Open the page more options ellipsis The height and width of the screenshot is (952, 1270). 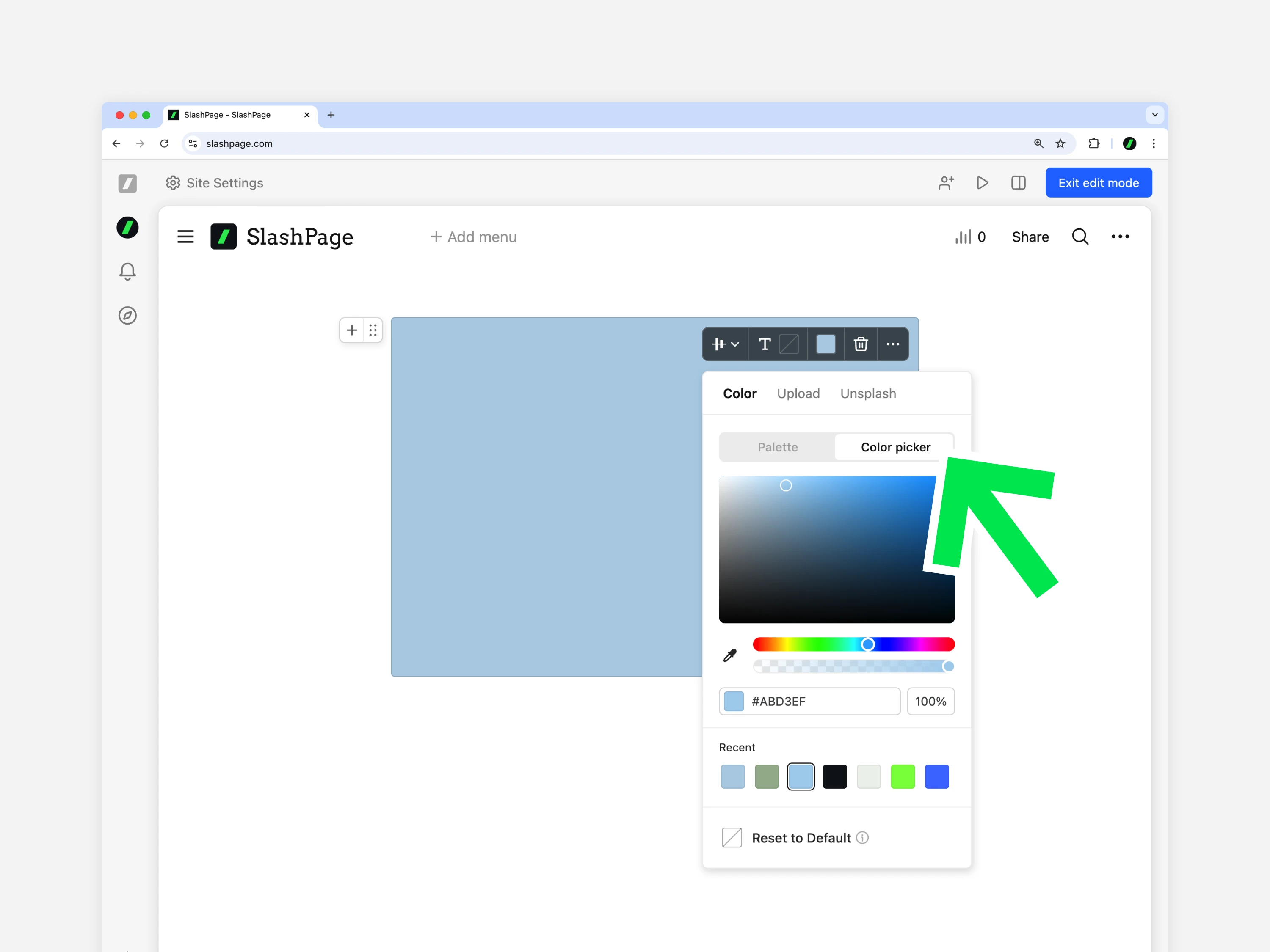[1120, 237]
